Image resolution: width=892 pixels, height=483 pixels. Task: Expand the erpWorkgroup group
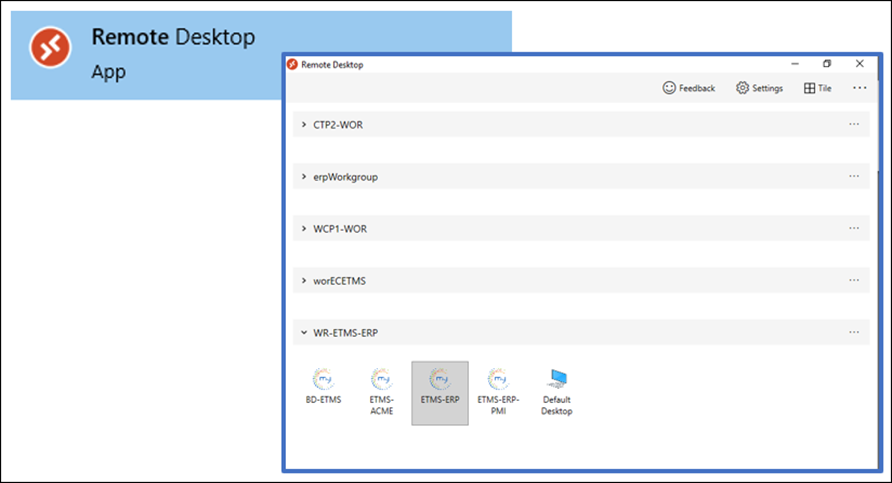pos(304,177)
